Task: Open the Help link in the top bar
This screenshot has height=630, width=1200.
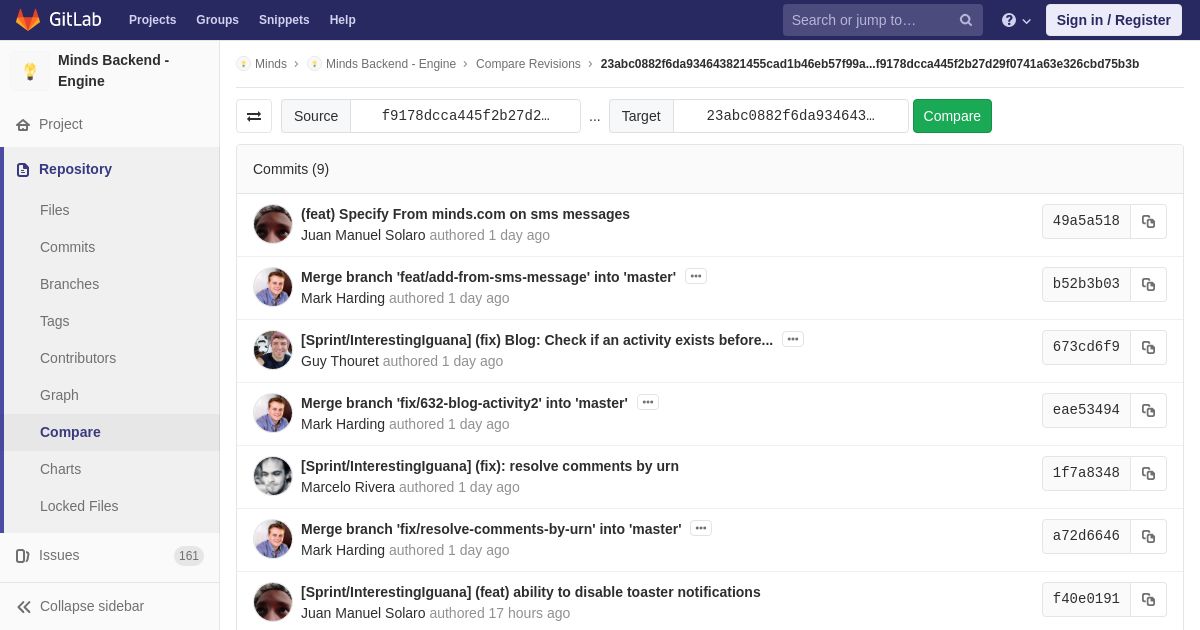Action: click(x=343, y=20)
